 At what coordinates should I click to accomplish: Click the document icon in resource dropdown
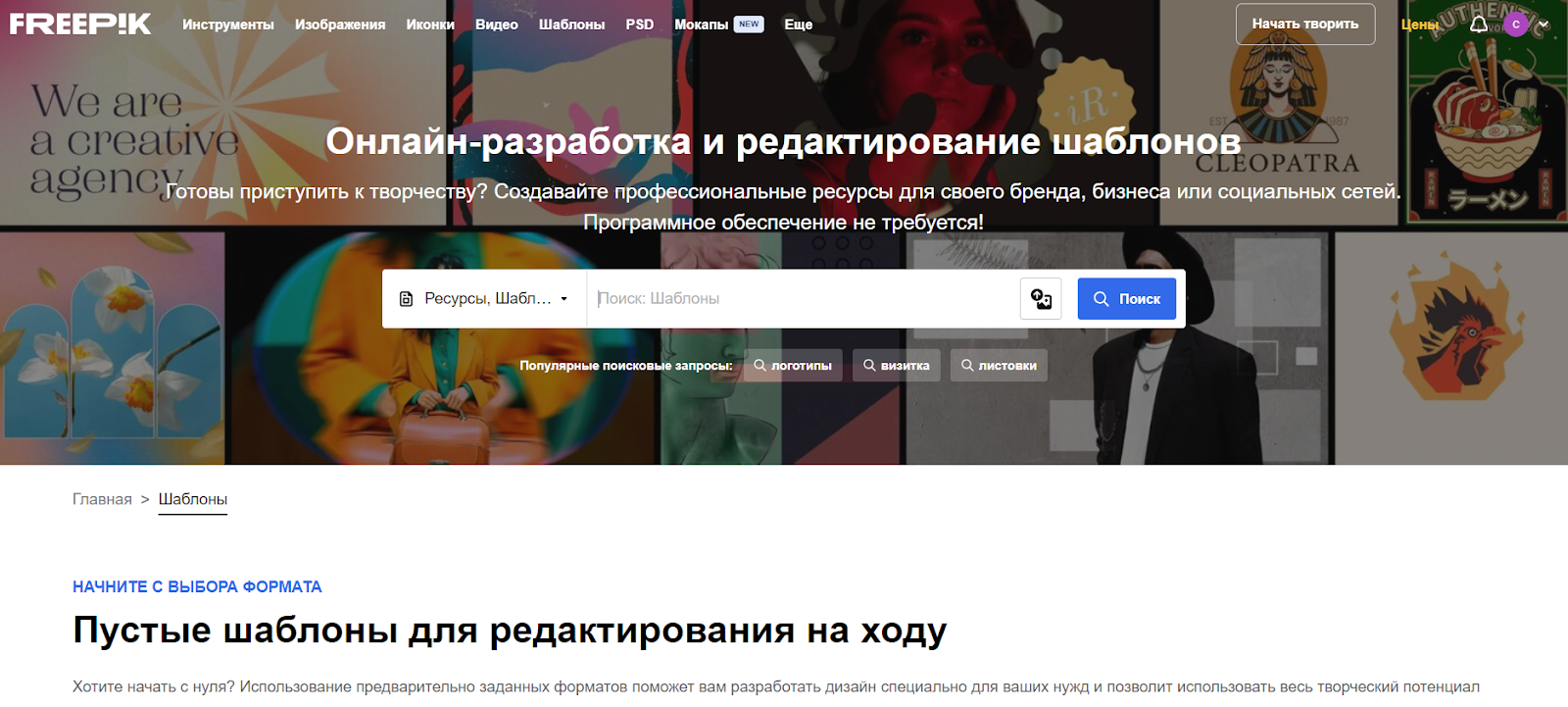[407, 299]
